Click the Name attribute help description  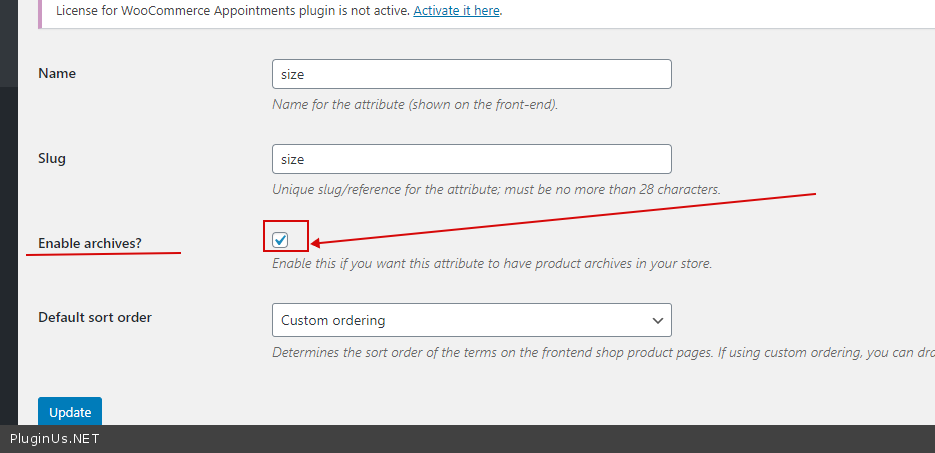click(415, 104)
